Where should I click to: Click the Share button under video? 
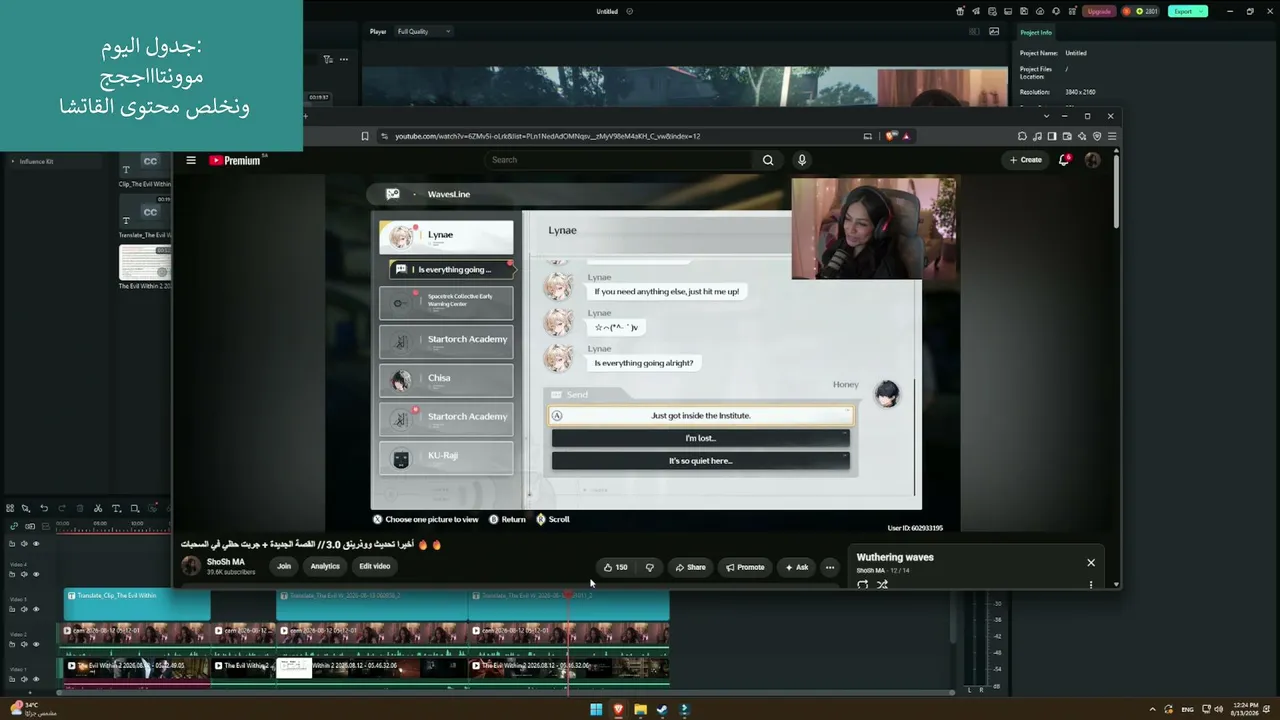(x=690, y=567)
